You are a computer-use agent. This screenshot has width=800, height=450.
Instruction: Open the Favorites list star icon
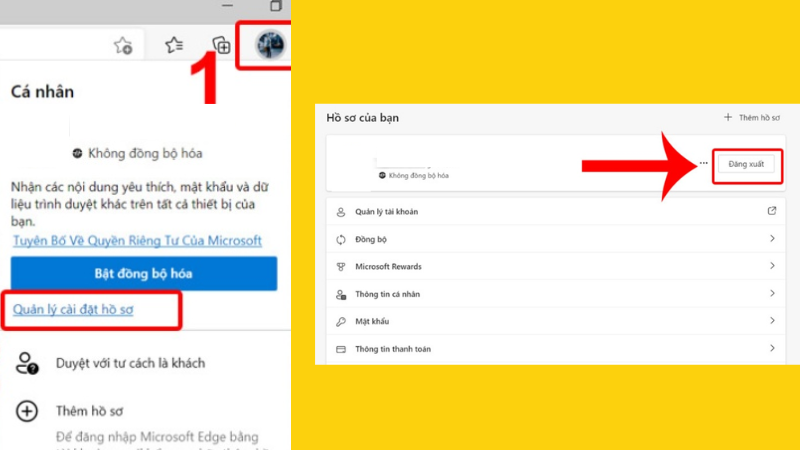click(x=174, y=45)
